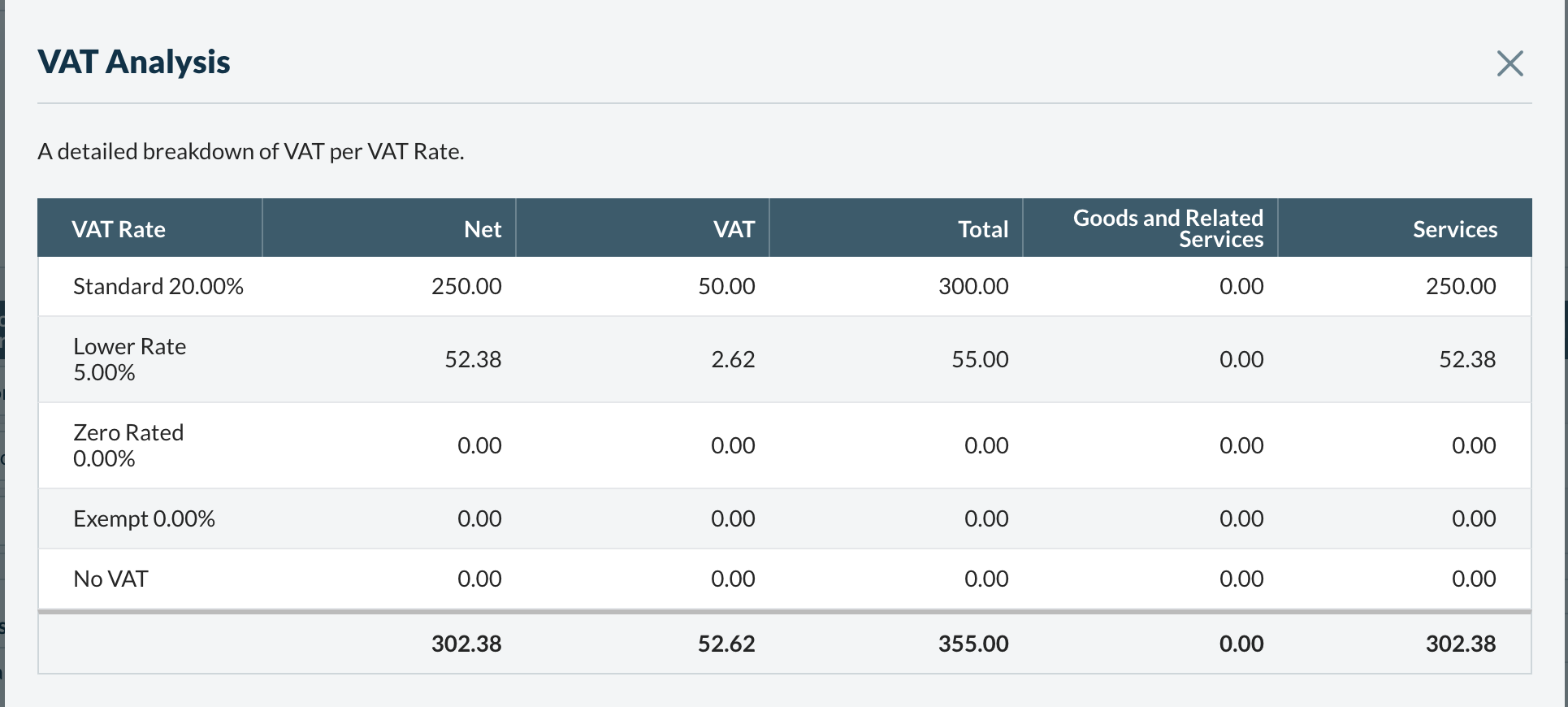This screenshot has height=707, width=1568.
Task: Select the No VAT row label
Action: point(110,579)
